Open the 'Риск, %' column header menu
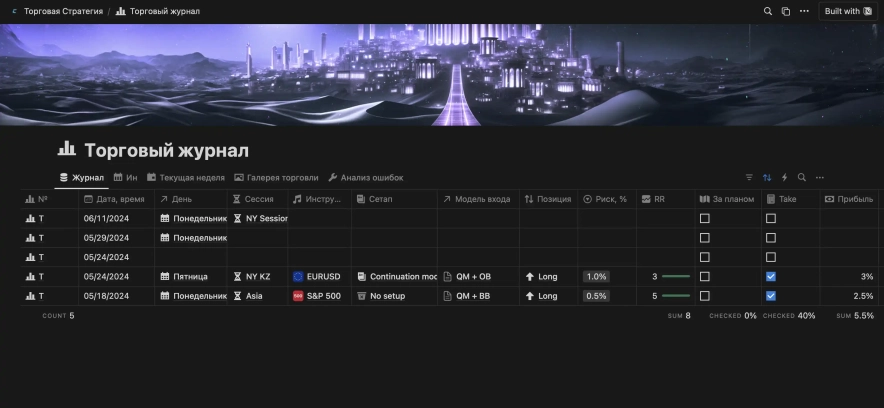The image size is (884, 408). click(608, 199)
